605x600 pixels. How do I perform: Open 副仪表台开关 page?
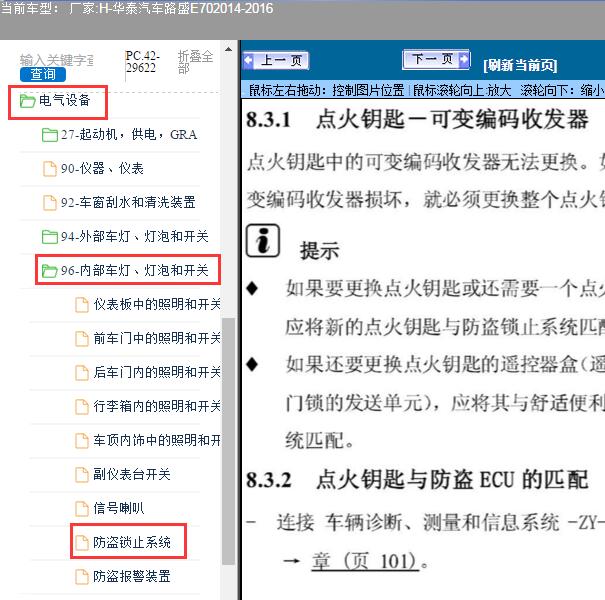132,474
